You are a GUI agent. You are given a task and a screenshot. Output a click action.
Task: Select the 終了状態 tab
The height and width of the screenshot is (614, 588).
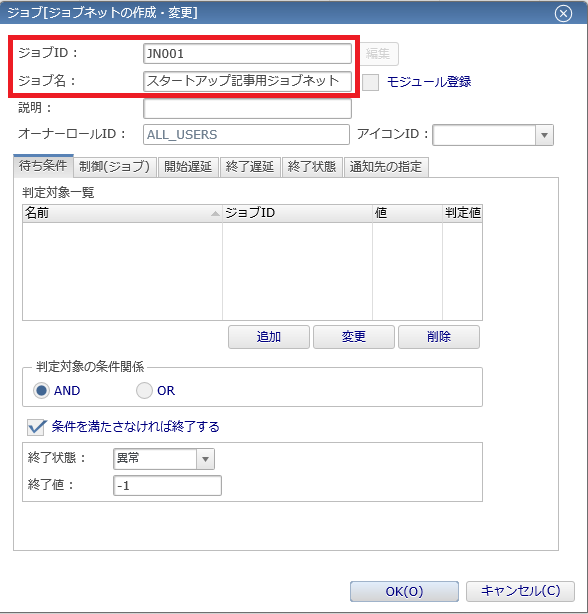312,167
